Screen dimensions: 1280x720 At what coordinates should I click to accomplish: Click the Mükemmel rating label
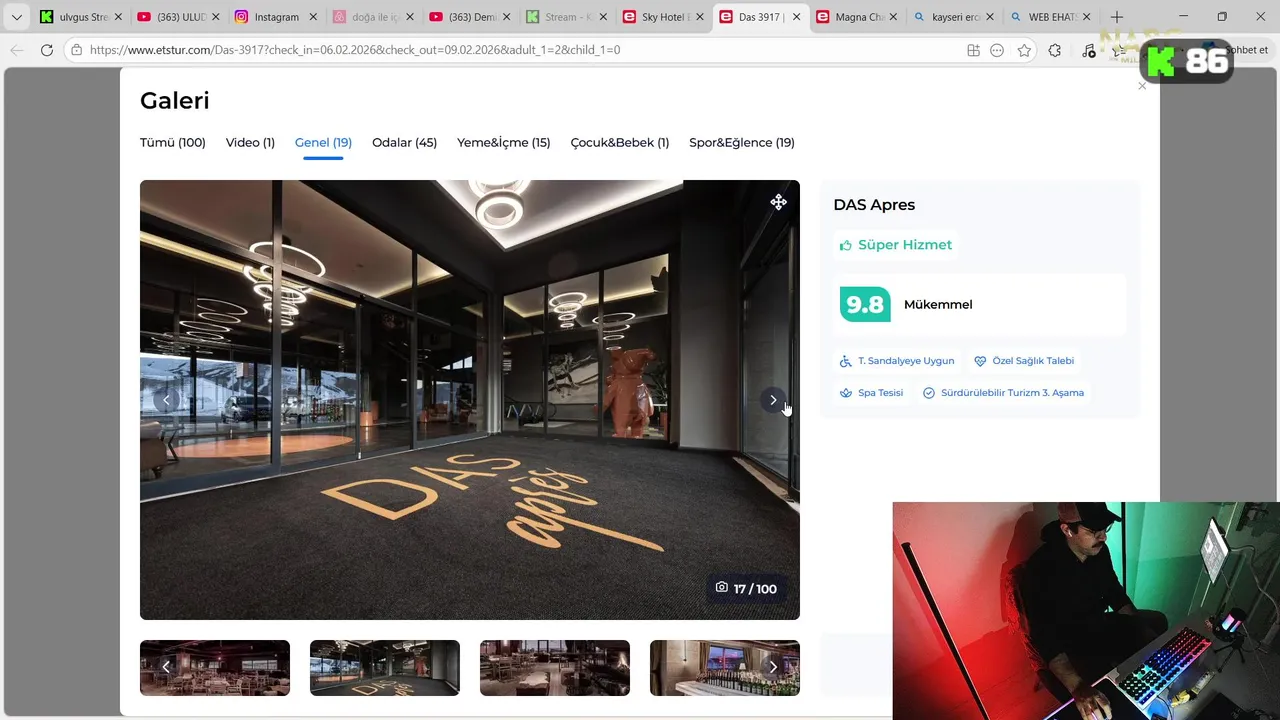(x=938, y=305)
